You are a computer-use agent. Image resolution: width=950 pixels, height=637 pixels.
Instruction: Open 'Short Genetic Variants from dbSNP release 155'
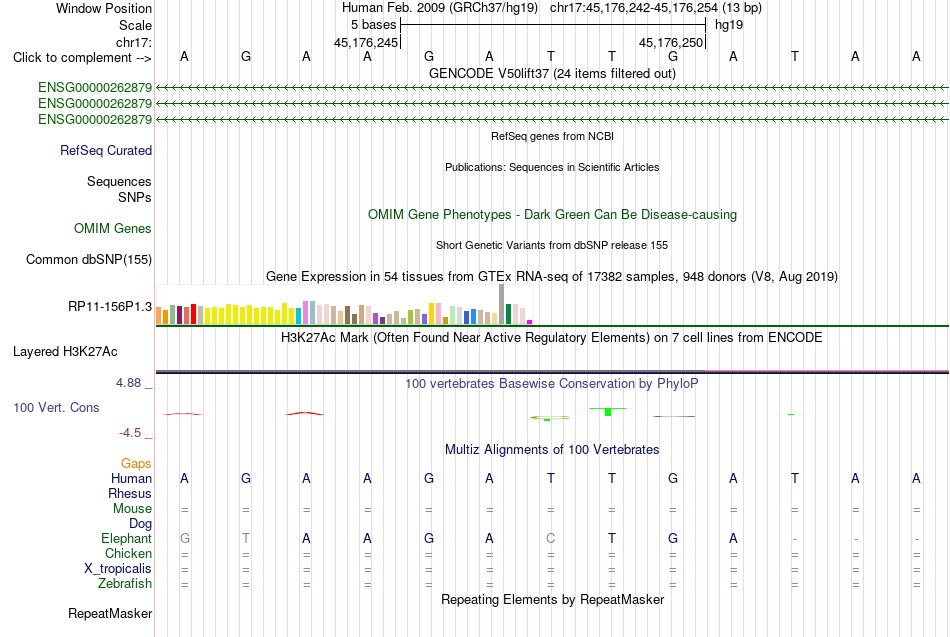[552, 245]
